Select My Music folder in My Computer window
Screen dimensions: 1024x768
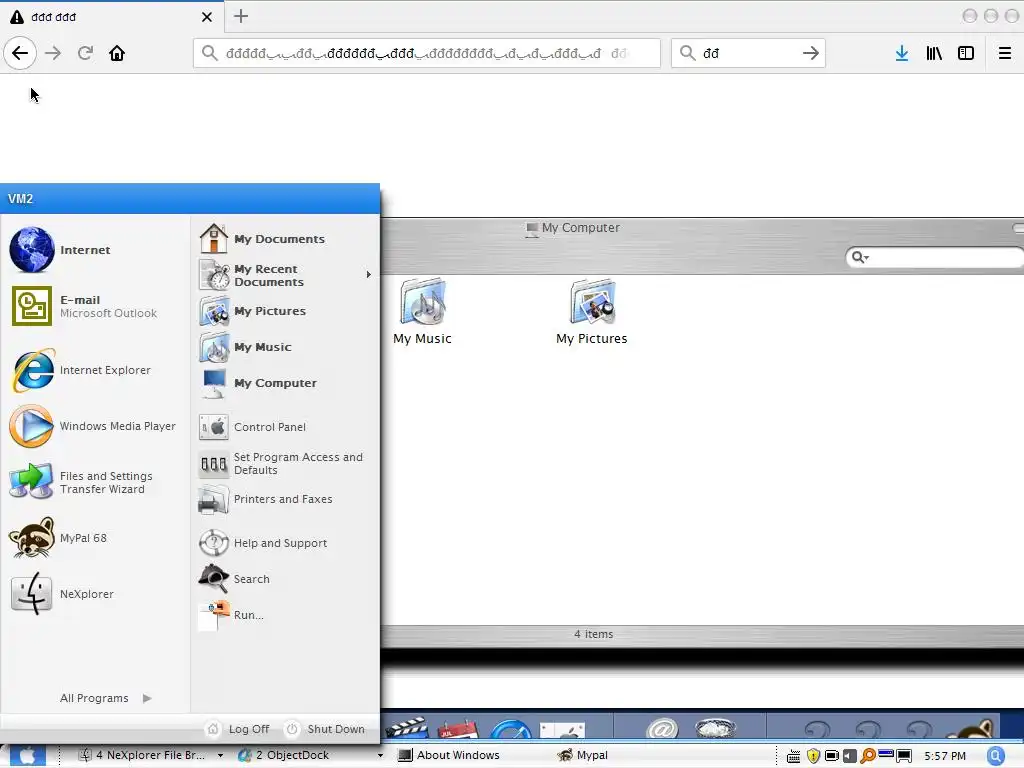pos(422,312)
